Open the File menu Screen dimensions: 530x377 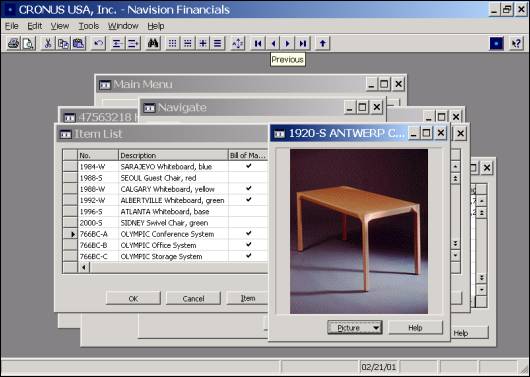point(11,26)
